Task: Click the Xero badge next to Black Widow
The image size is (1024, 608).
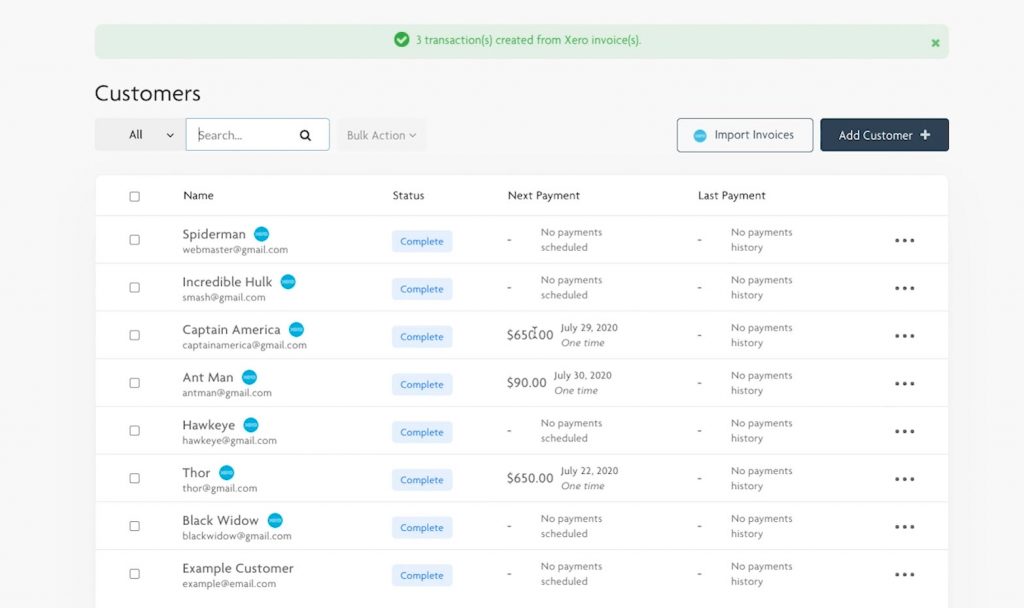Action: click(275, 520)
